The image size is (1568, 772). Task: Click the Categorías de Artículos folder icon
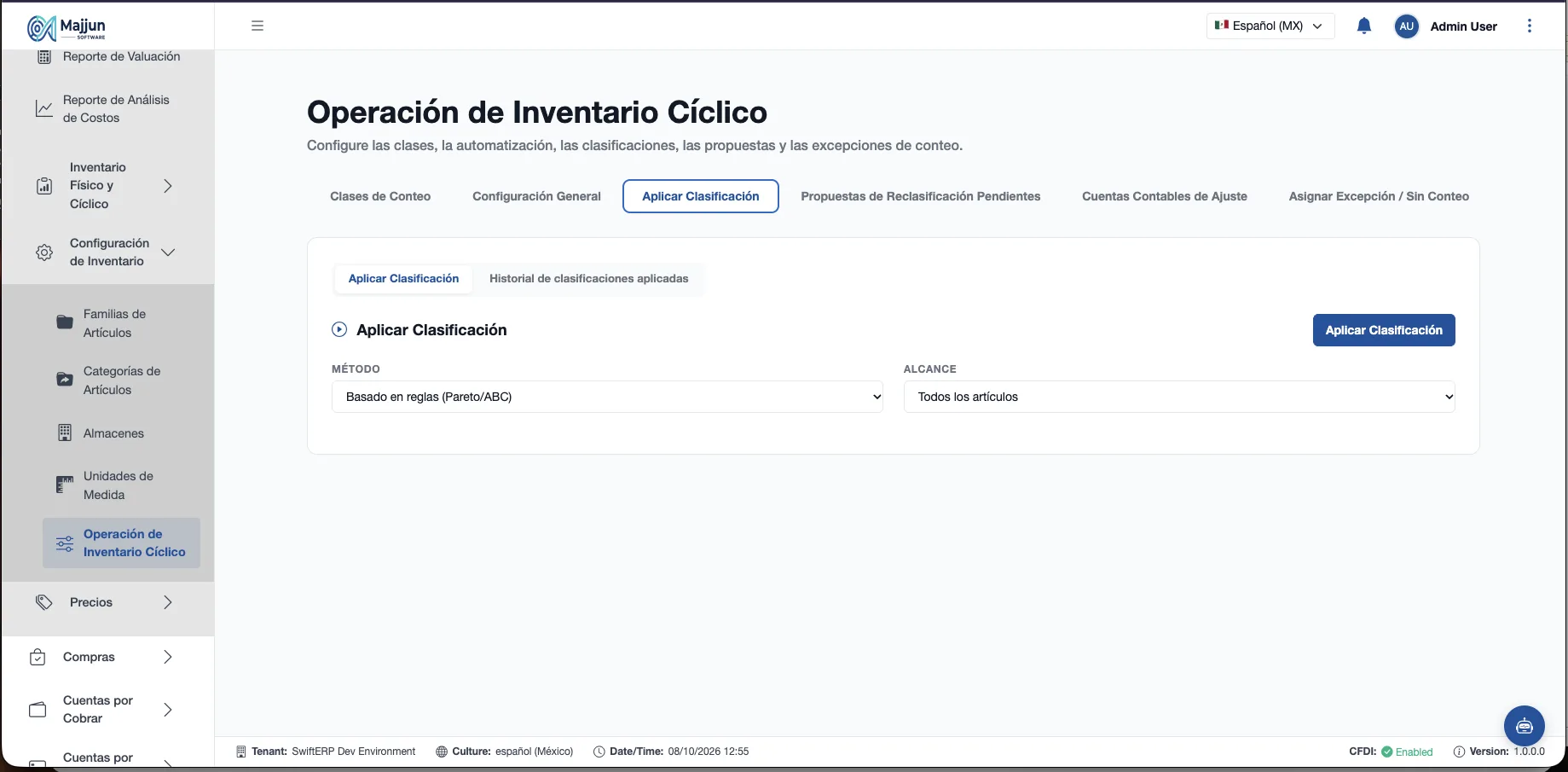[65, 380]
